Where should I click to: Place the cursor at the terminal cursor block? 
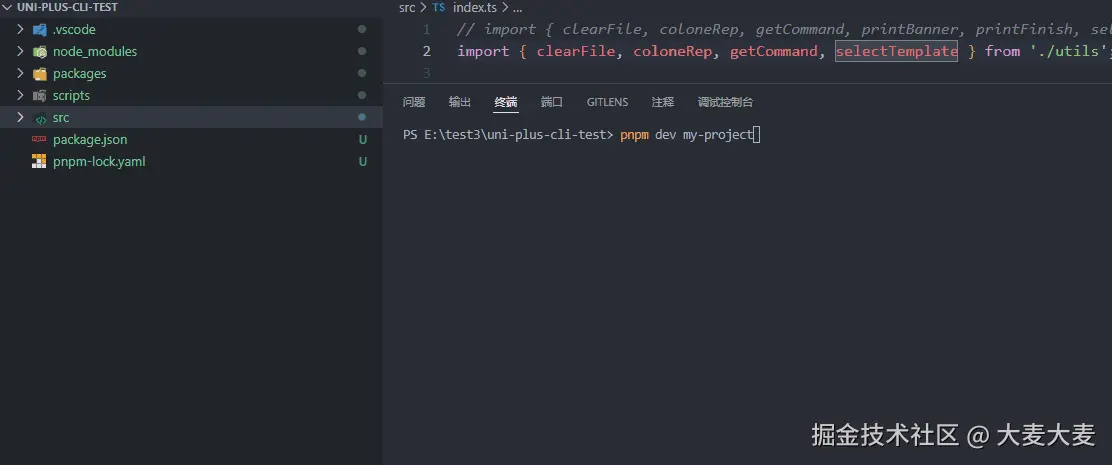(x=756, y=135)
